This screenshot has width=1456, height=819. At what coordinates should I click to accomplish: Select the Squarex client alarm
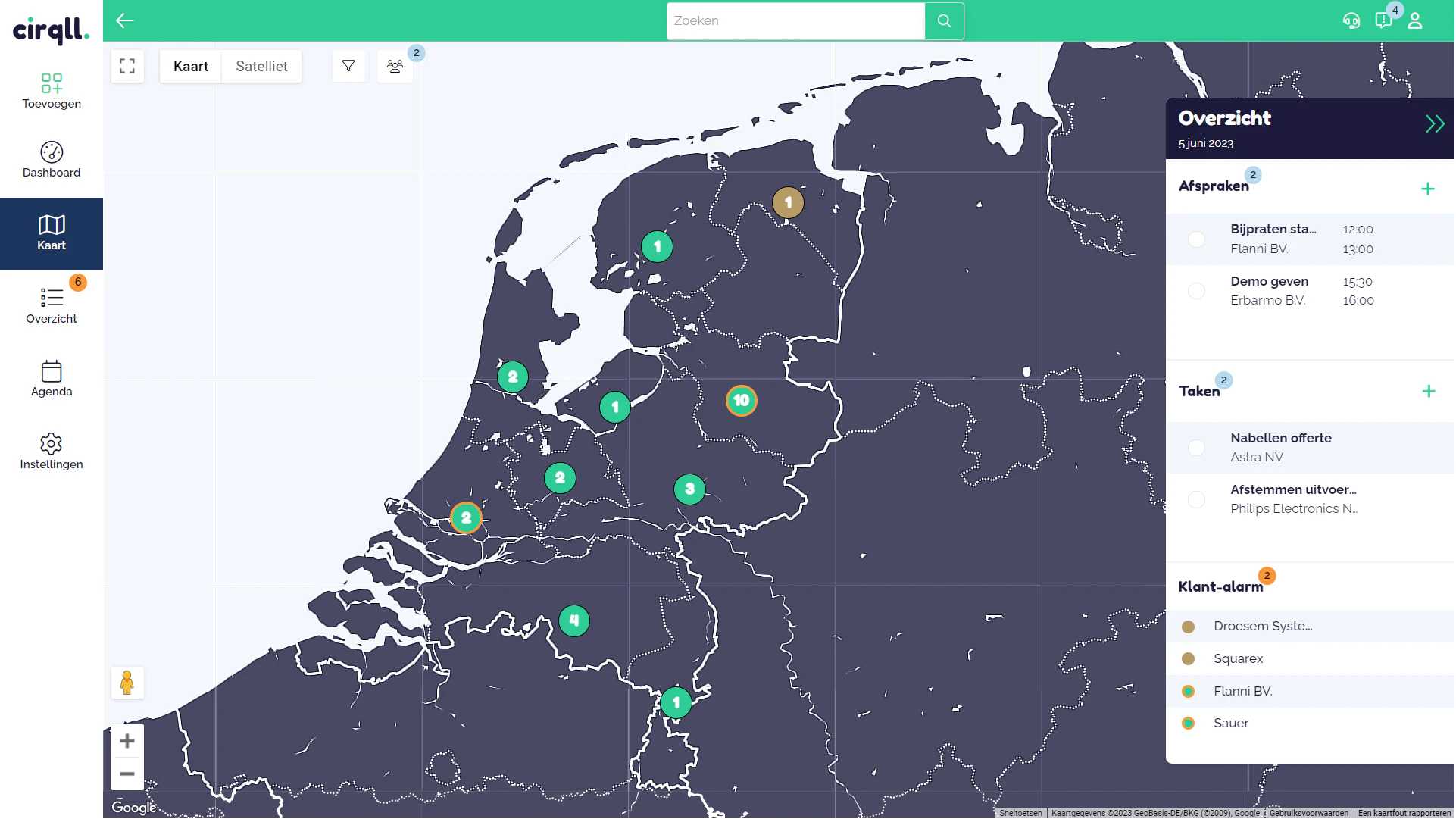[x=1311, y=658]
